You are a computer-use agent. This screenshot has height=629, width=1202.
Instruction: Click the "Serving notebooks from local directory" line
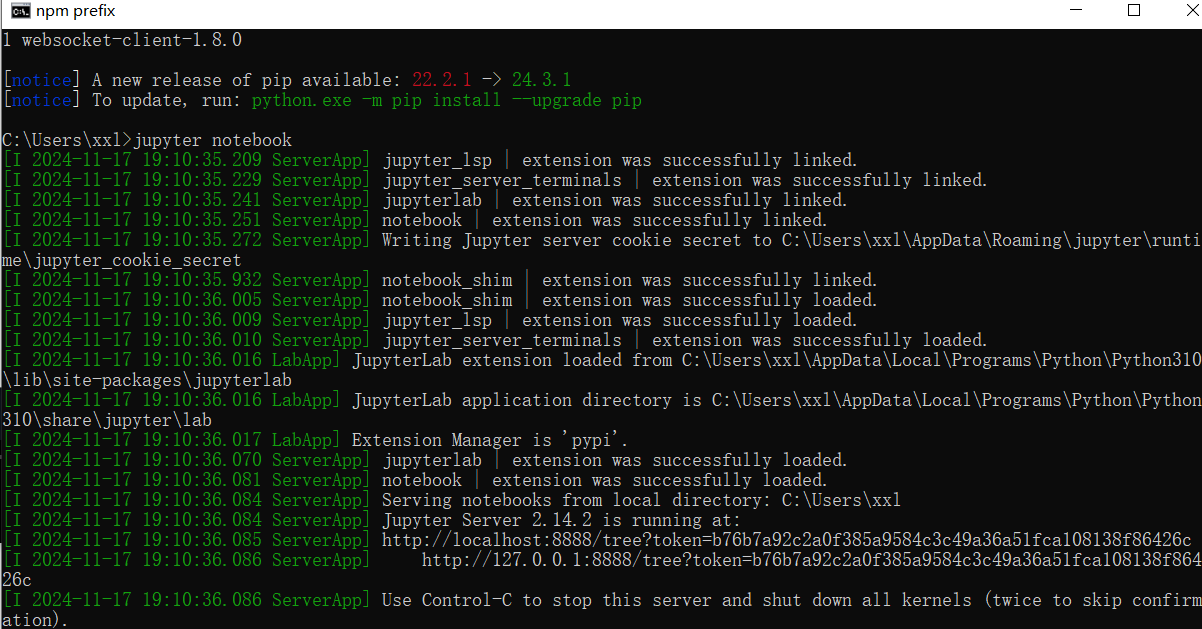point(451,500)
